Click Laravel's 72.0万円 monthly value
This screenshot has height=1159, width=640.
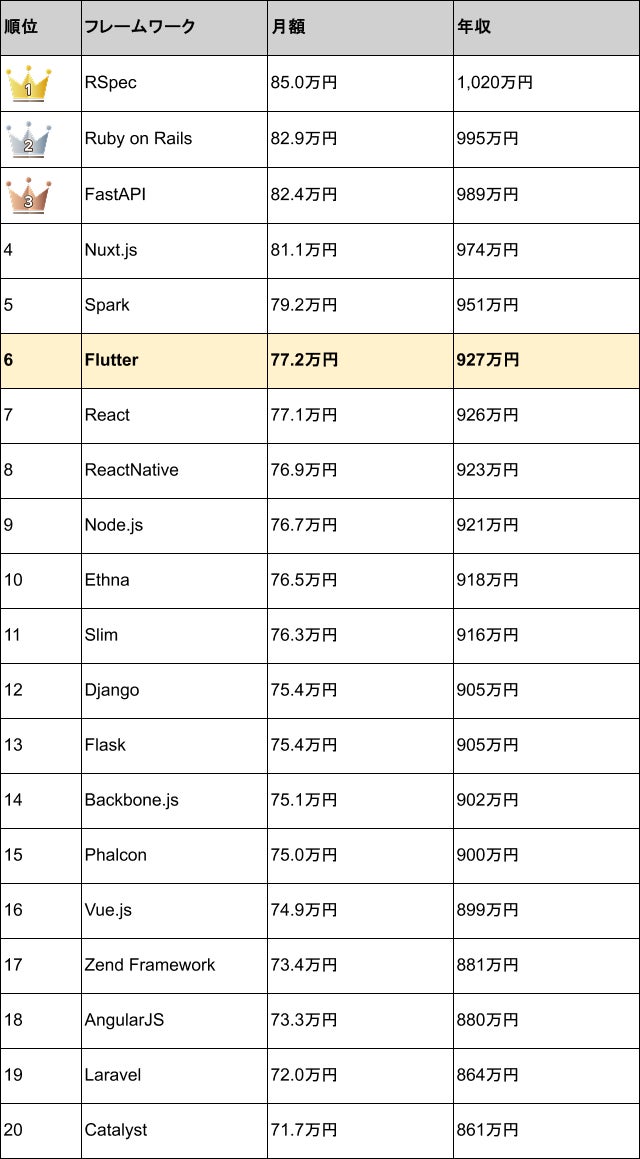point(304,1075)
